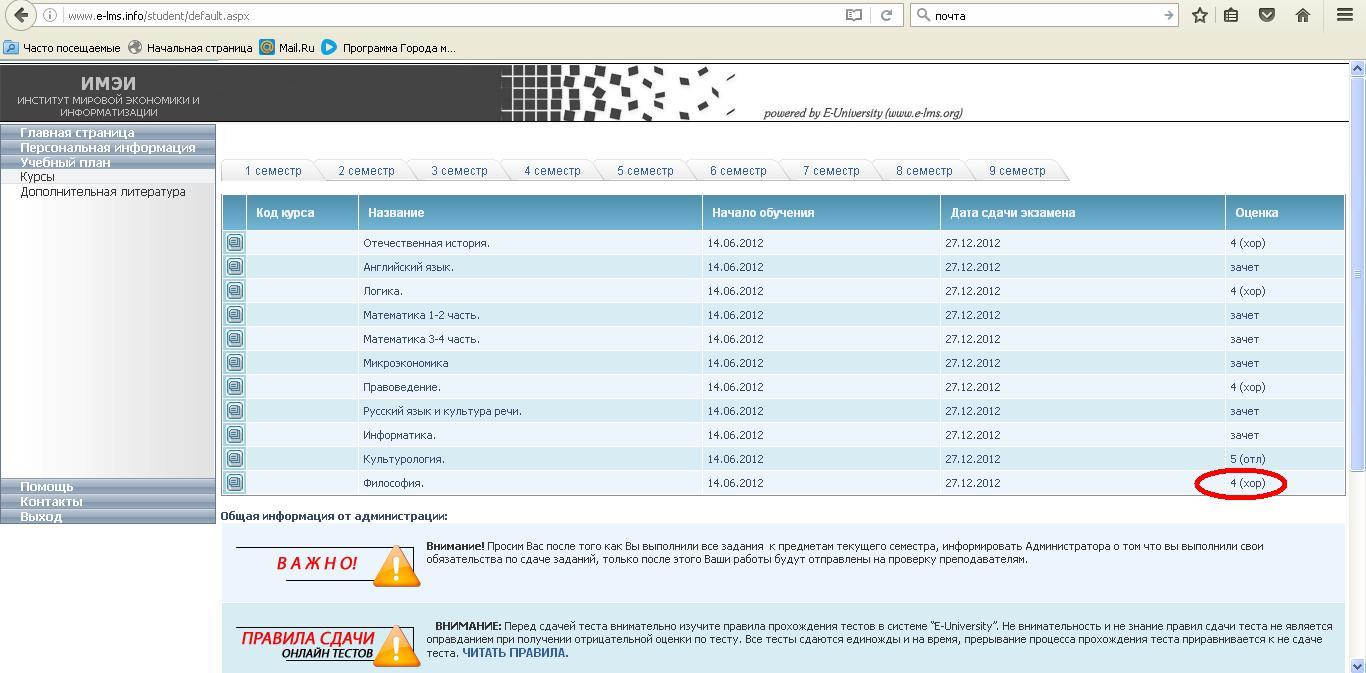Viewport: 1366px width, 673px height.
Task: Open the Pocket icon in toolbar
Action: 1266,15
